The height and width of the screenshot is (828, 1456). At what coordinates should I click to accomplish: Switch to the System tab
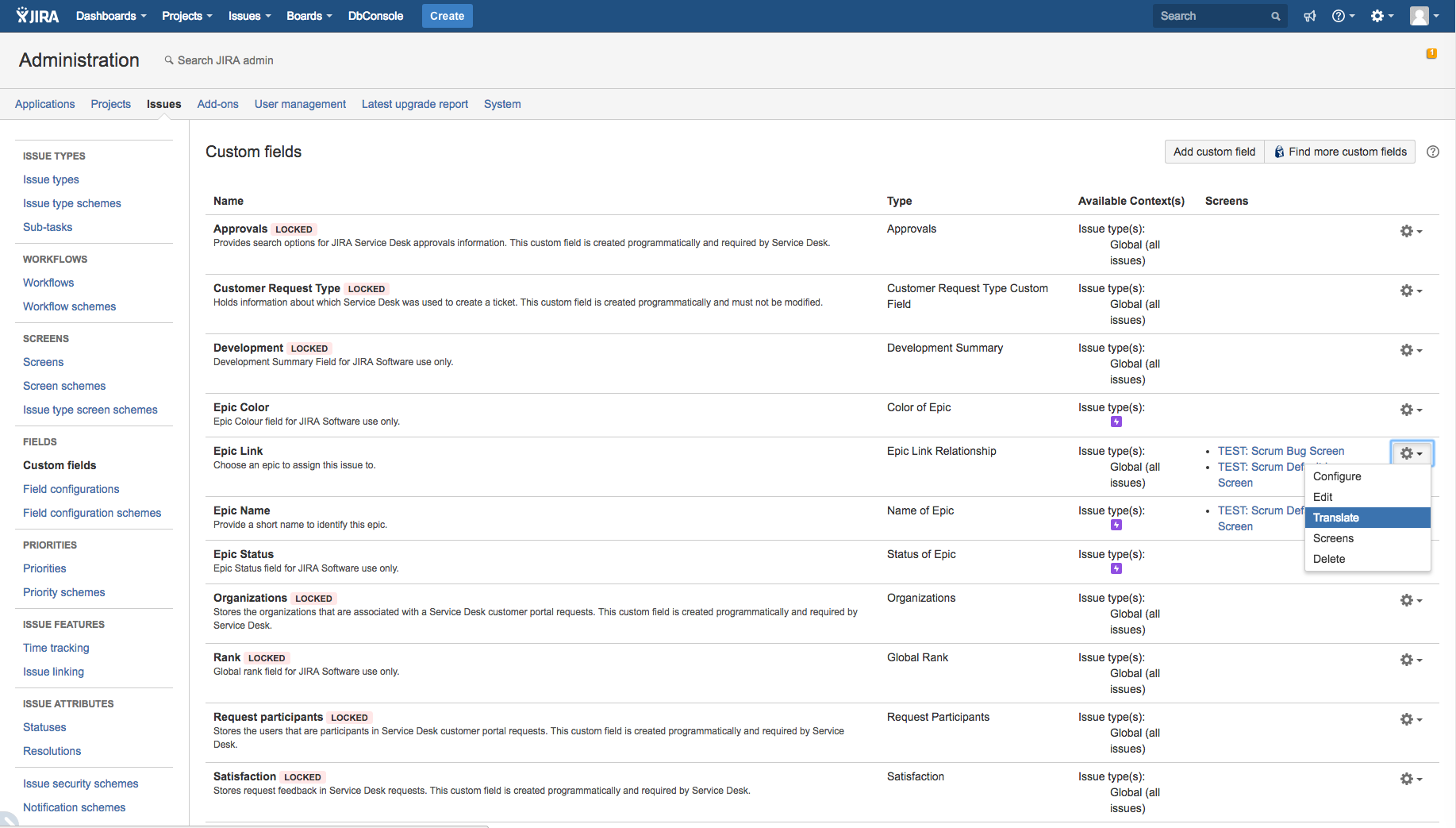(x=502, y=104)
